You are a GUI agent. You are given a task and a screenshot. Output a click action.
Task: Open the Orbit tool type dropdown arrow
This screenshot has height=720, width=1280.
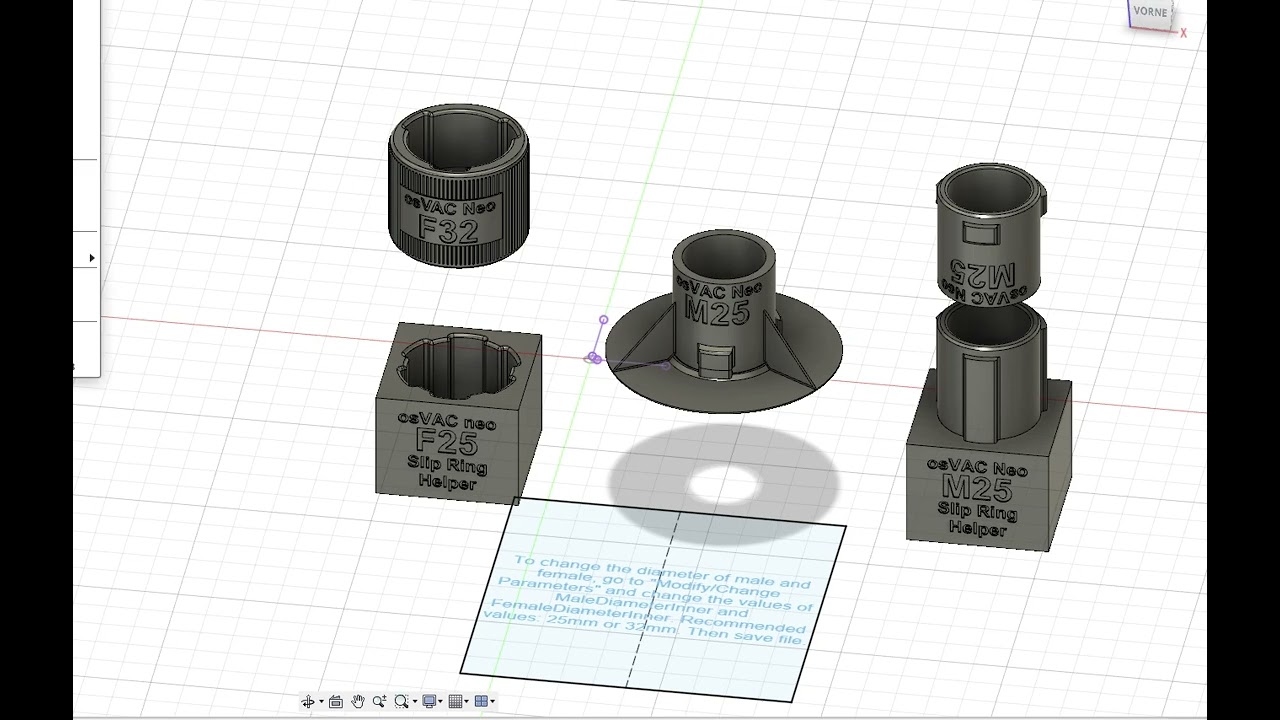point(321,702)
